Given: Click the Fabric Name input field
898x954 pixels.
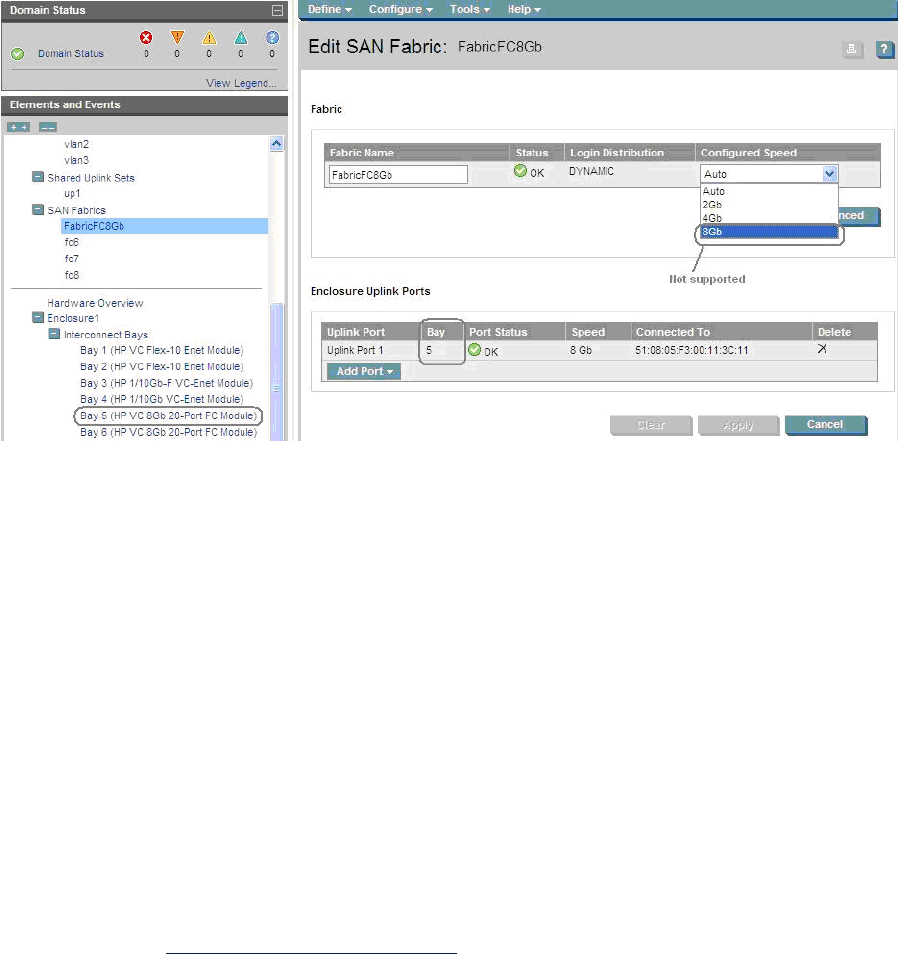Looking at the screenshot, I should [398, 174].
